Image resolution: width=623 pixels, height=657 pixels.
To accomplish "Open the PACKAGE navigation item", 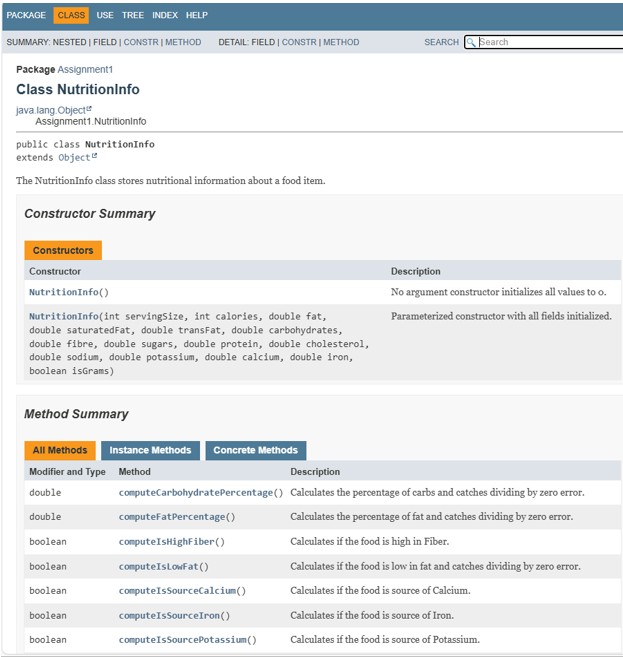I will (26, 15).
